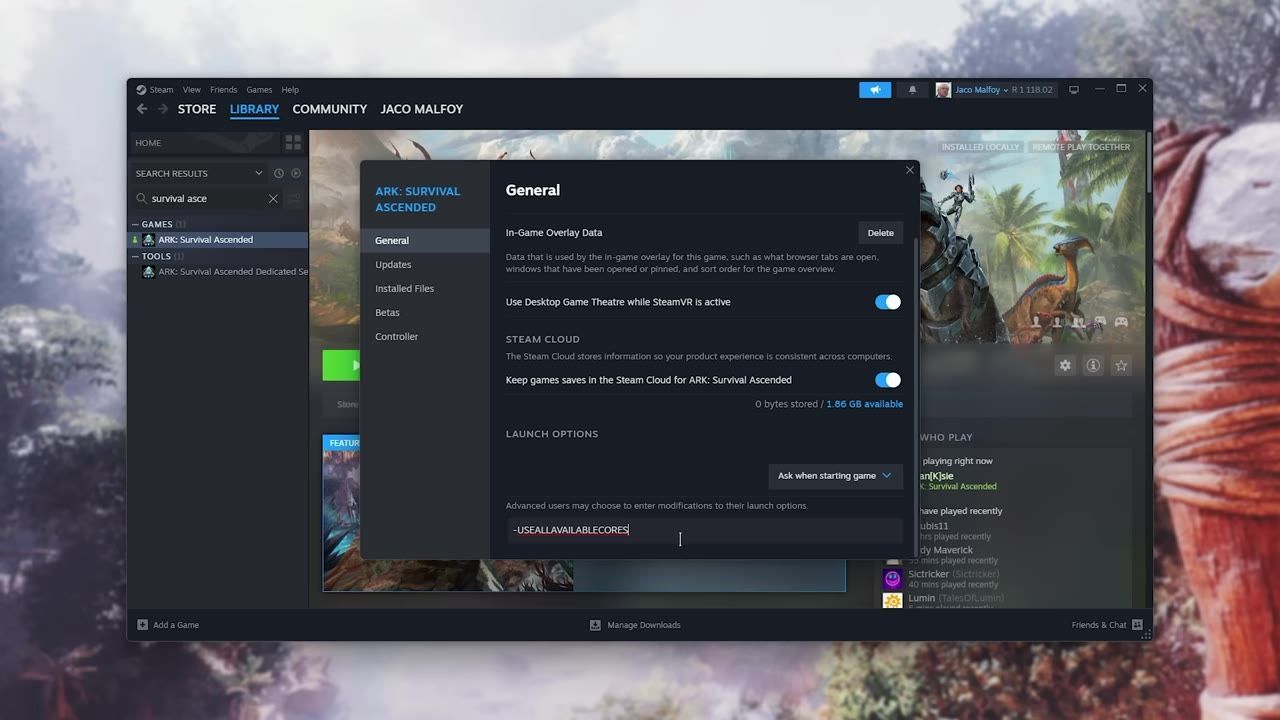
Task: Click the Jaco Malfoy profile avatar
Action: pyautogui.click(x=943, y=90)
